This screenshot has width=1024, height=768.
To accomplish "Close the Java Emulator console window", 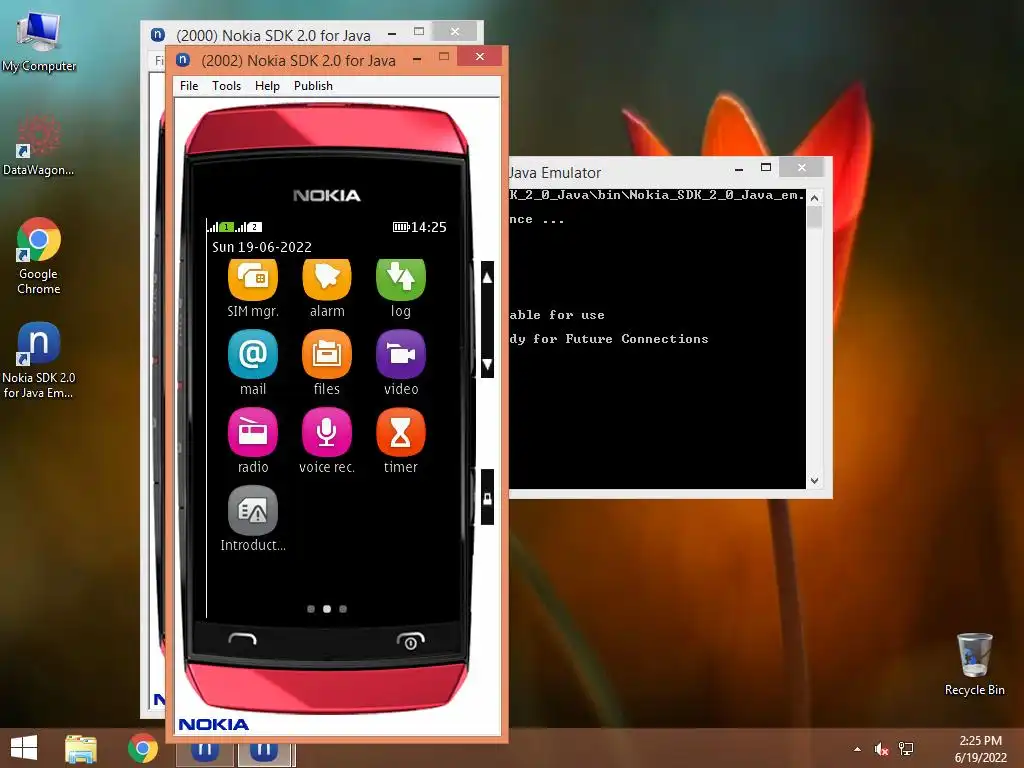I will [x=801, y=168].
